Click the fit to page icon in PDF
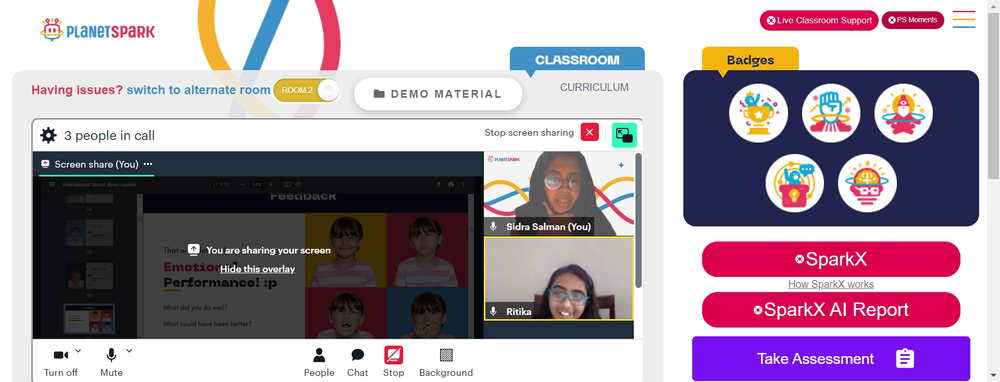Viewport: 1000px width, 382px height. click(287, 184)
